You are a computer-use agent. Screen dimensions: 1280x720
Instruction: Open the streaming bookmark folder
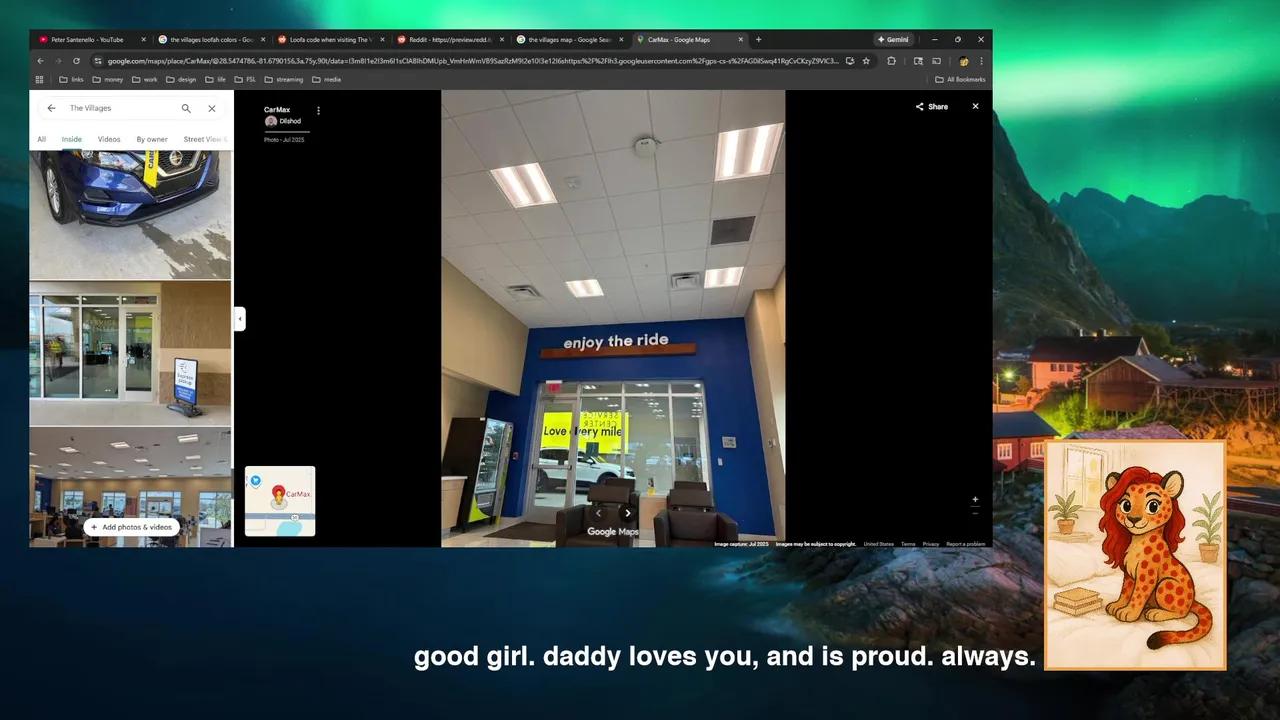click(284, 79)
